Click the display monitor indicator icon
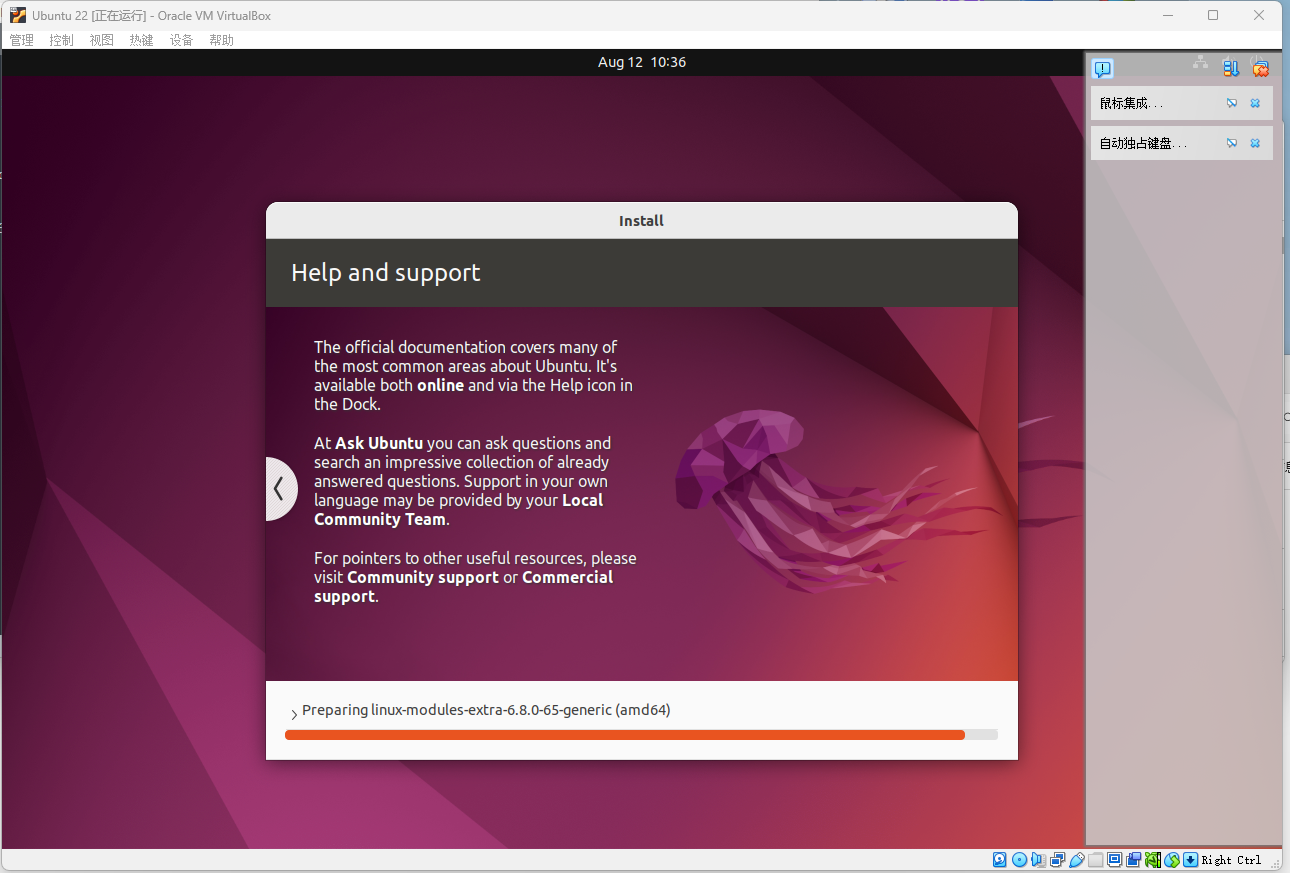The width and height of the screenshot is (1290, 873). tap(1114, 860)
